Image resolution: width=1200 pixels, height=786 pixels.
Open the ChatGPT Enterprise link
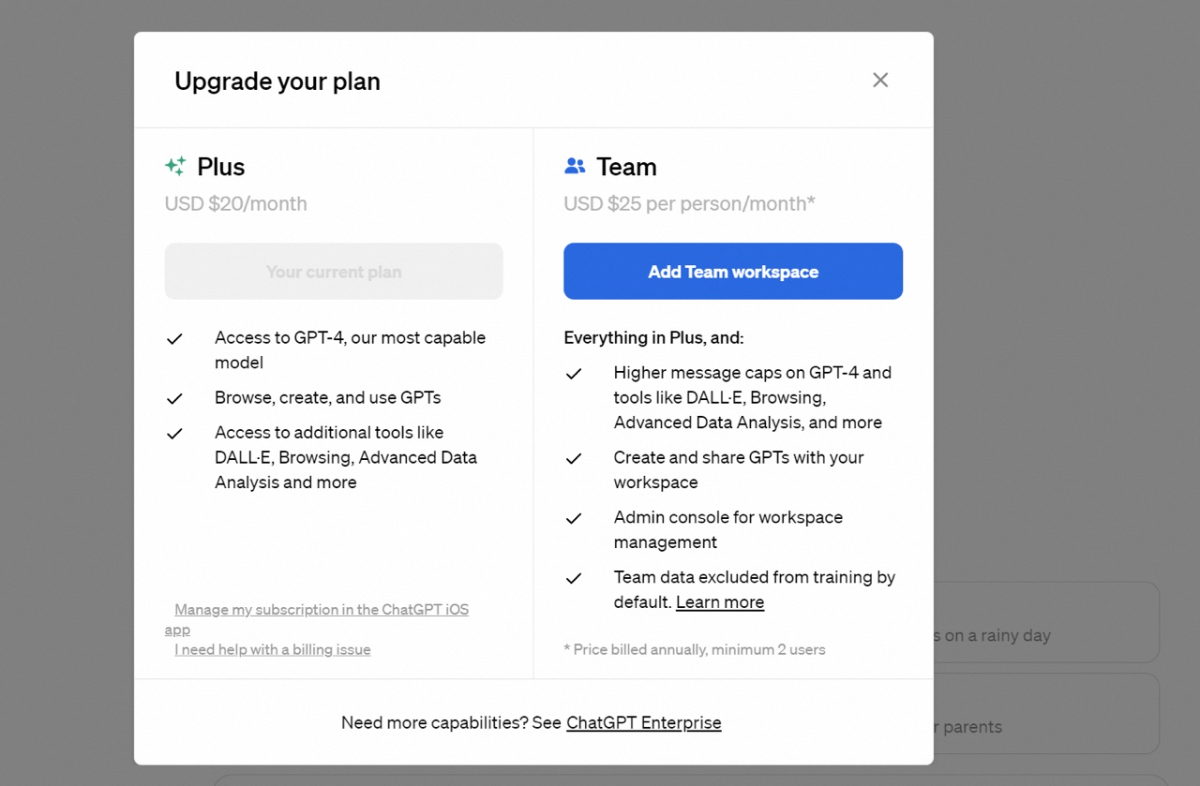[x=644, y=723]
